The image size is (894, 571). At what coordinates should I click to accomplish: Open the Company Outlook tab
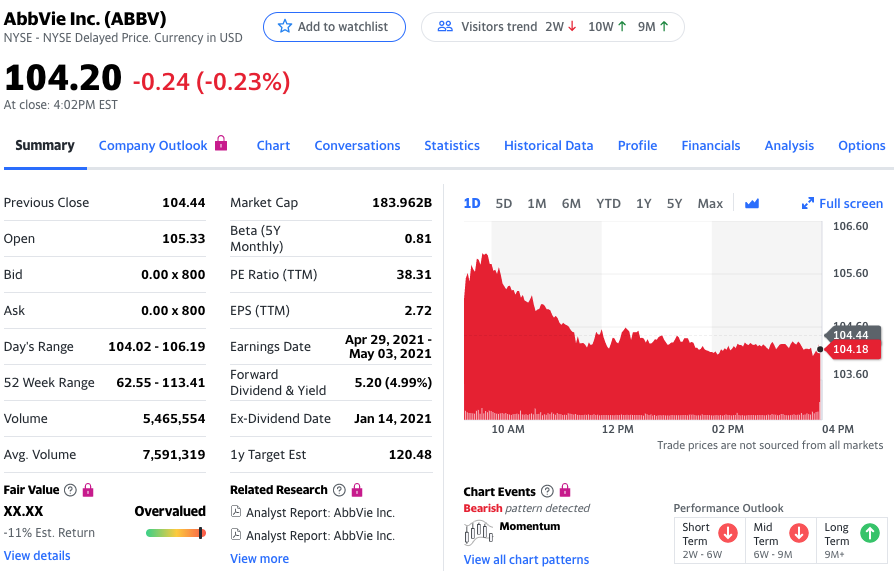point(153,146)
